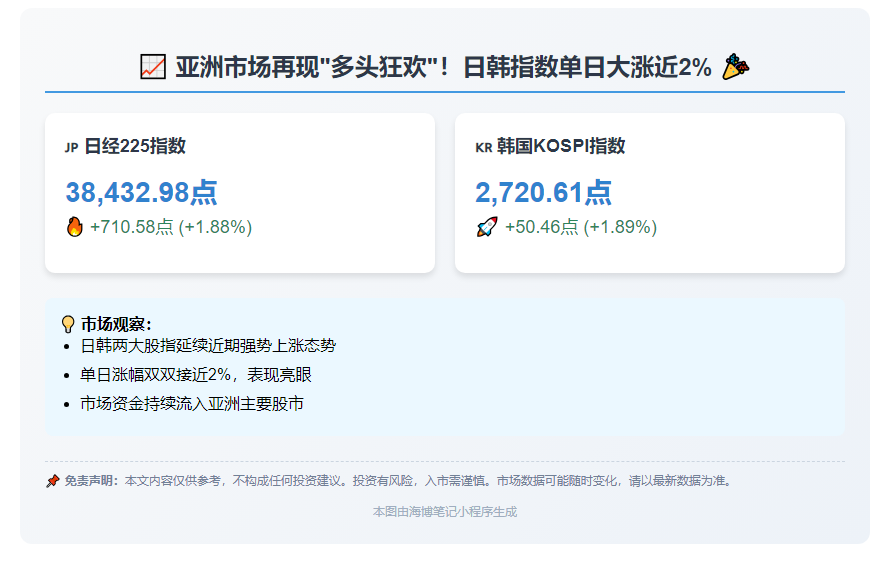Click the rising chart emoji in title
This screenshot has height=576, width=890.
tap(153, 68)
